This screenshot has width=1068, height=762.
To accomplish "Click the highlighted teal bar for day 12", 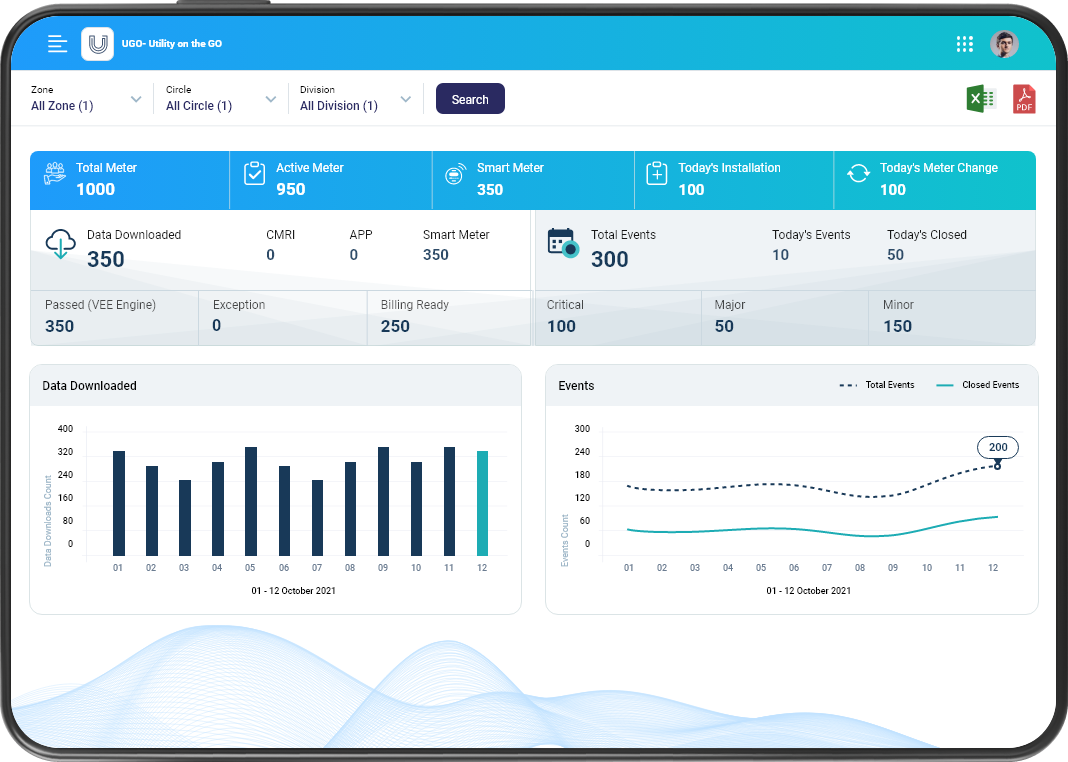I will tap(483, 503).
